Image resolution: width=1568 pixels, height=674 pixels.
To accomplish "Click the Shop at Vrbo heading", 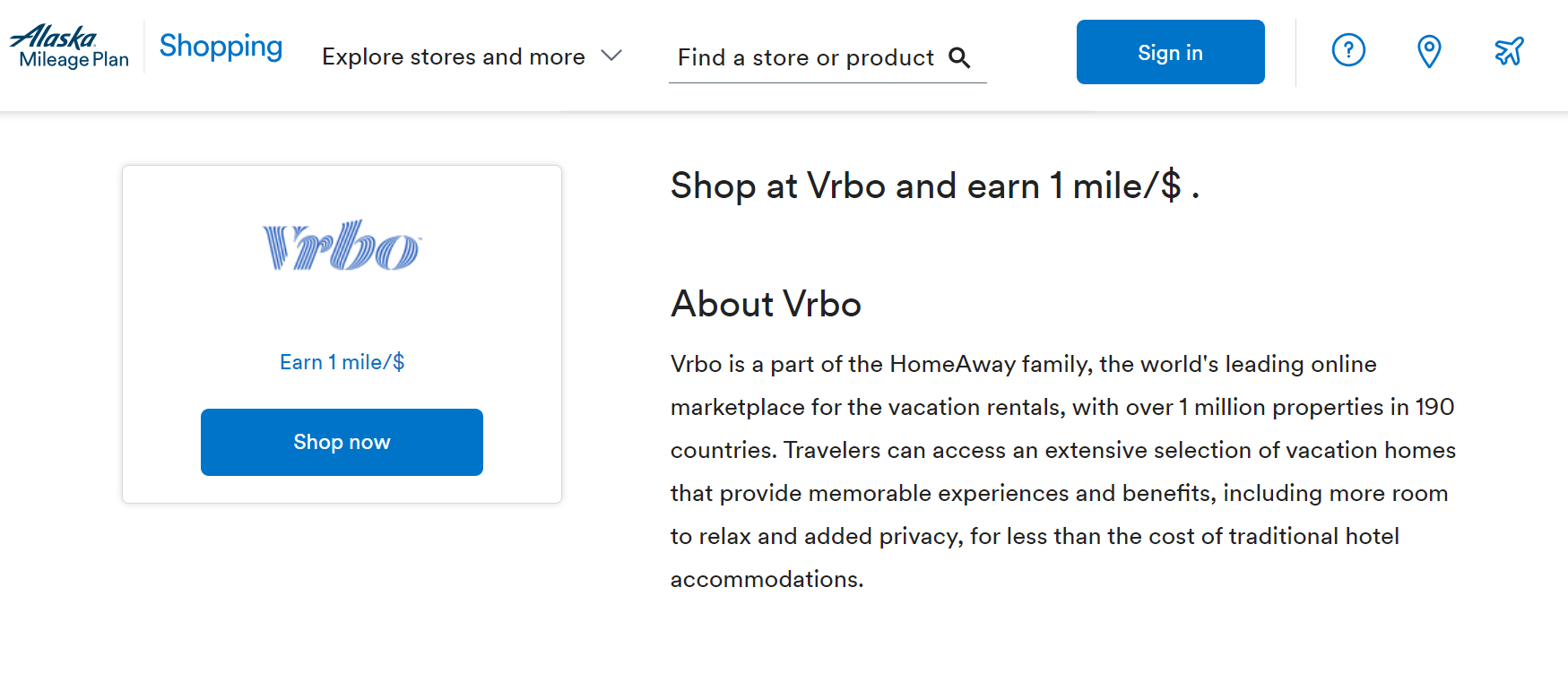I will (934, 186).
